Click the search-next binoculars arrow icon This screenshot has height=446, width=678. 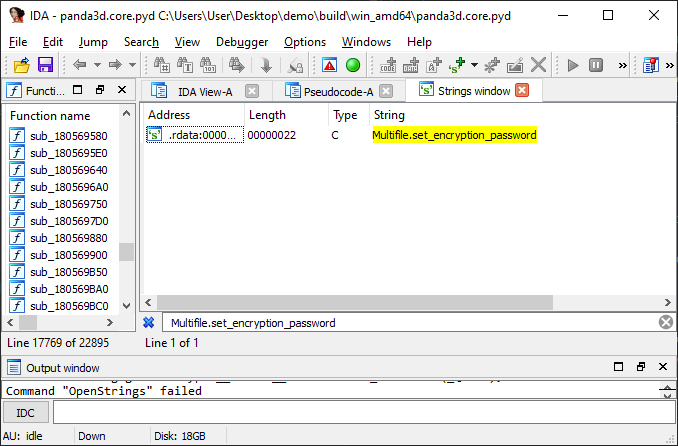(x=237, y=65)
